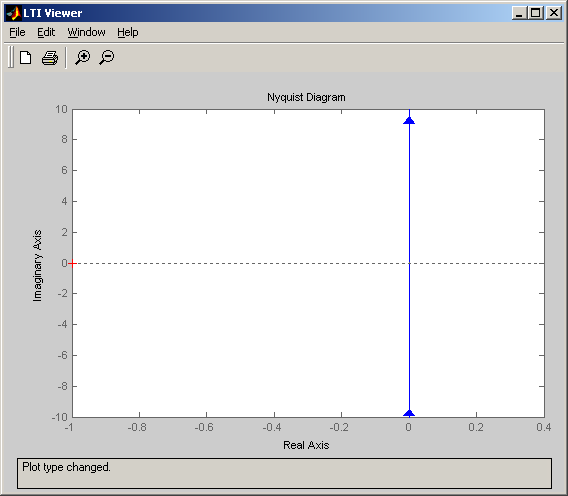Maximize the LTI Viewer window

(535, 13)
